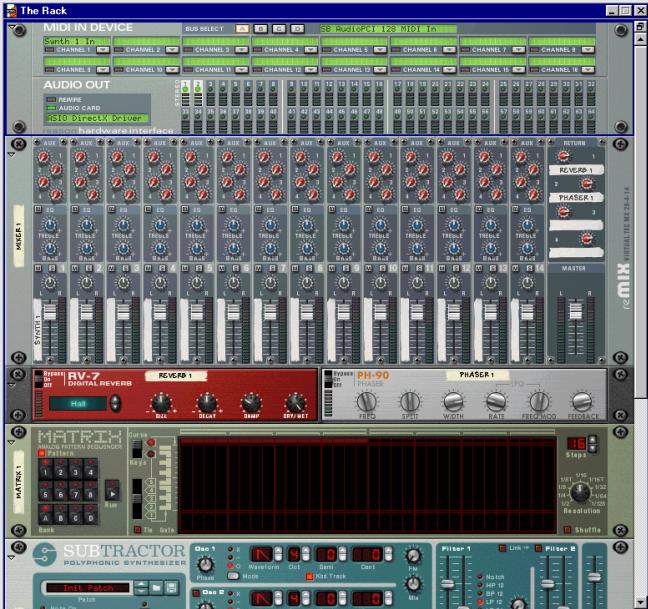Click the Matrix Curve/Keys switch
Image resolution: width=648 pixels, height=609 pixels.
[x=137, y=448]
